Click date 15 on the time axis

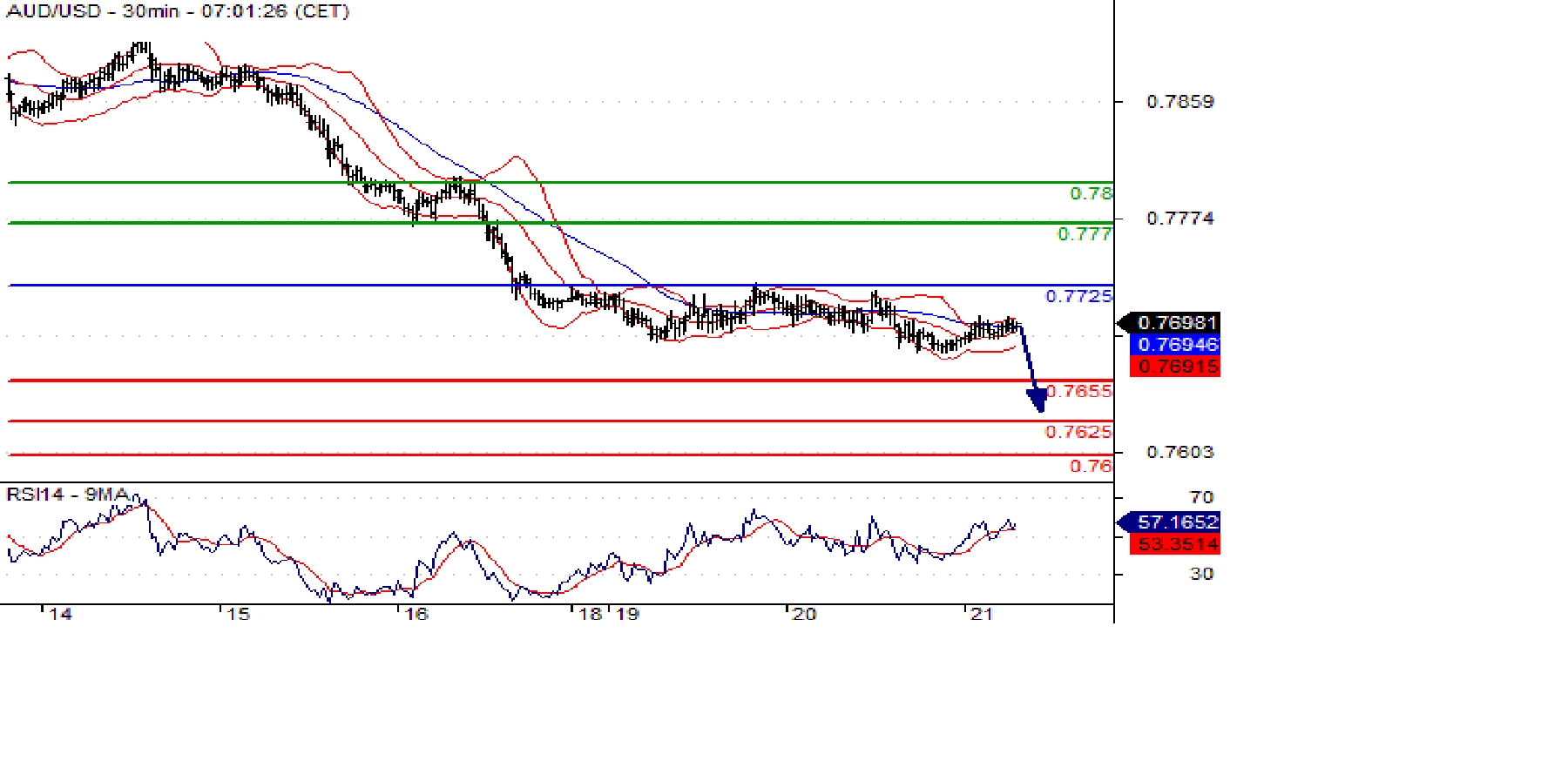click(239, 614)
